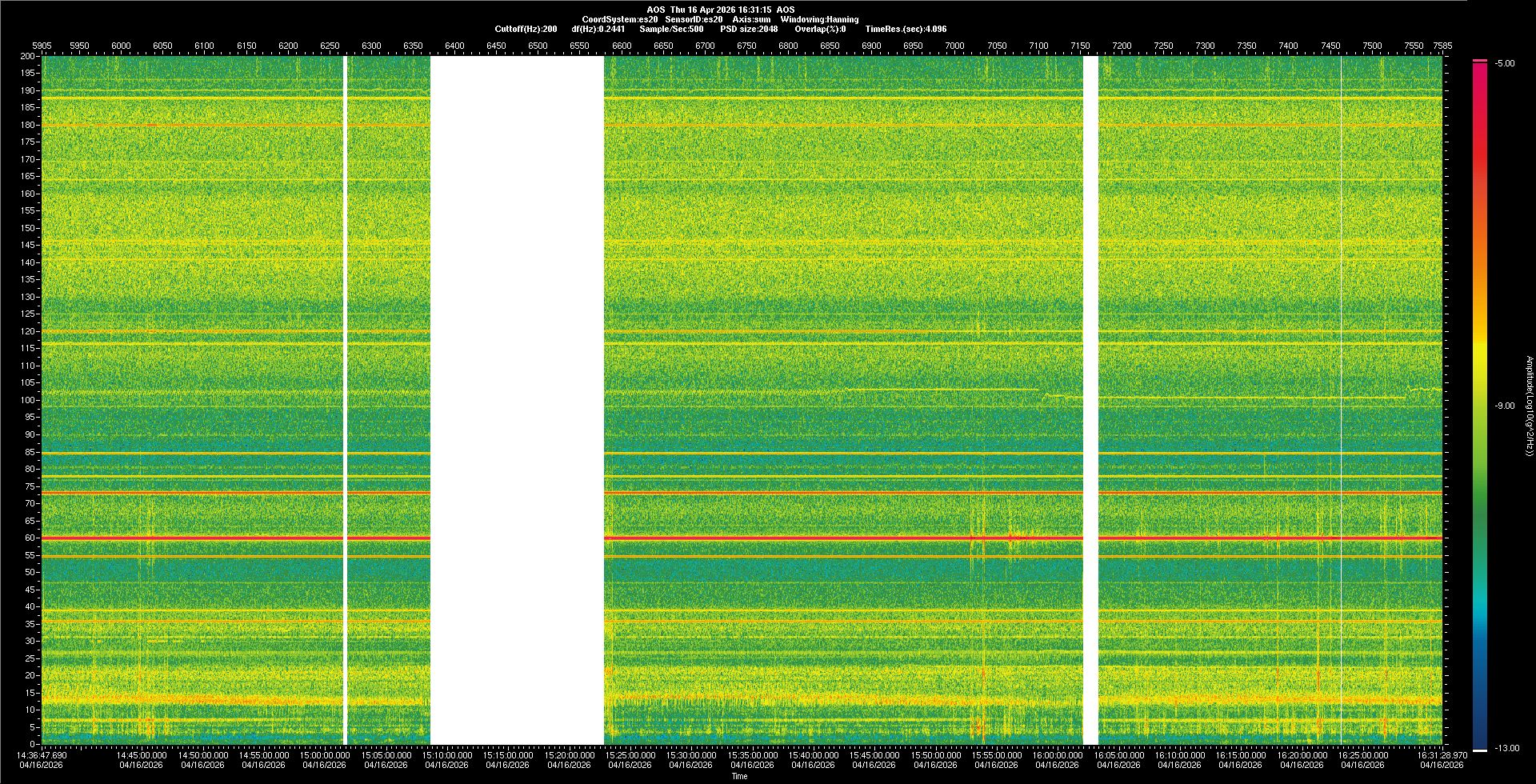The image size is (1536, 784).
Task: Click the large white data gap in the spectrogram
Action: coord(517,400)
